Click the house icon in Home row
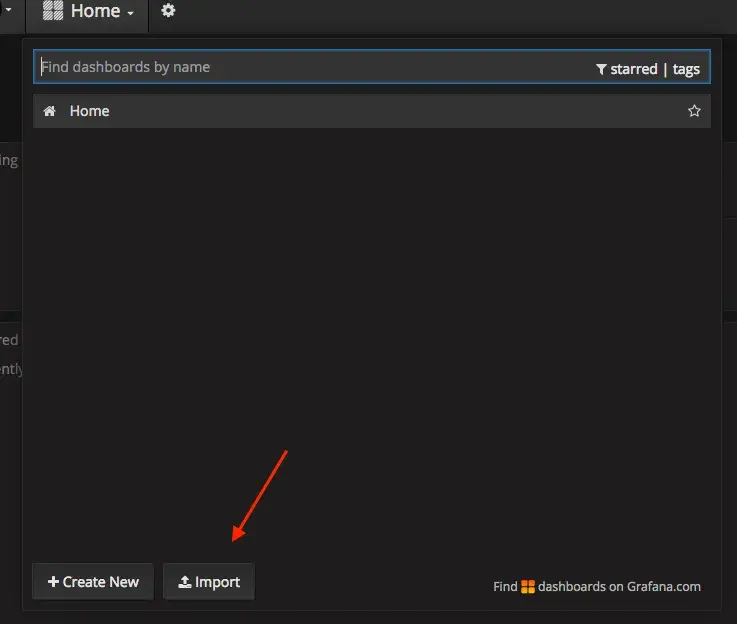 click(x=49, y=111)
